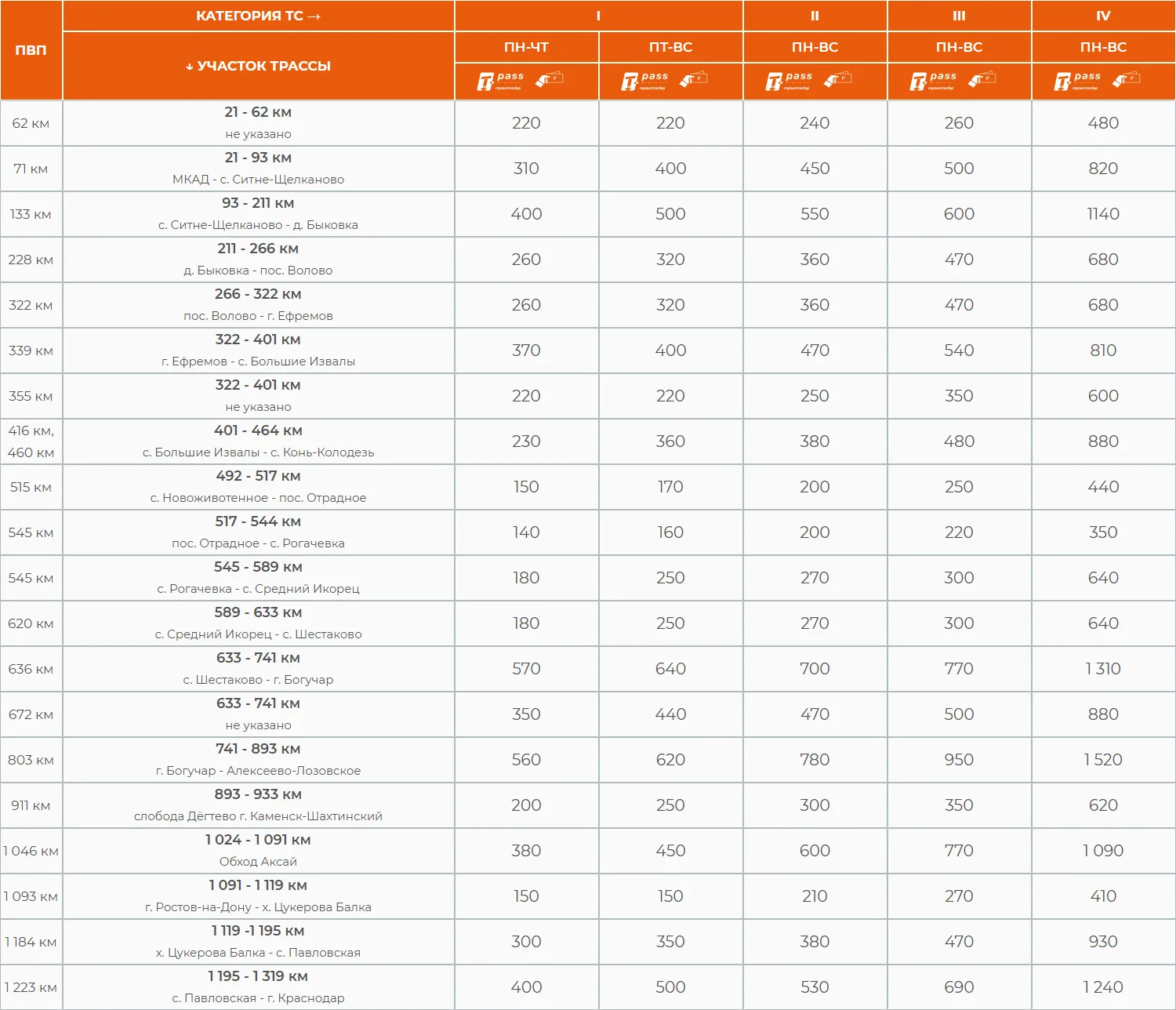
Task: Click the cash payment icon under ПН-ЧТ
Action: click(x=550, y=79)
